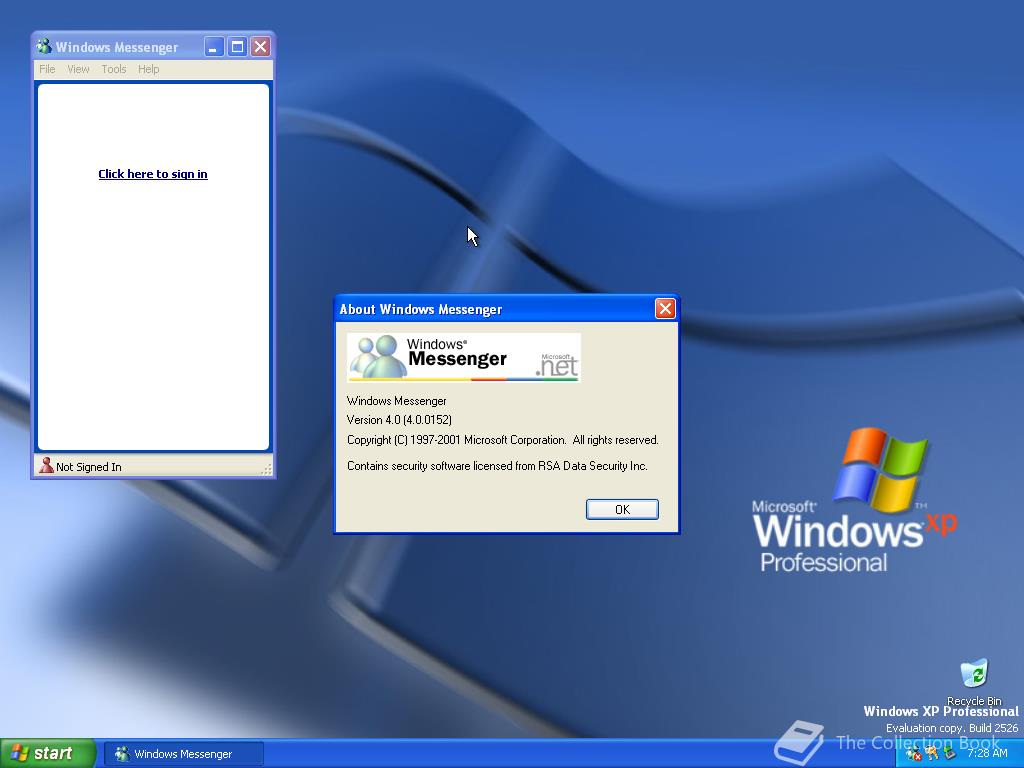Click the Microsoft Corporation copyright line
Image resolution: width=1024 pixels, height=768 pixels.
tap(503, 440)
